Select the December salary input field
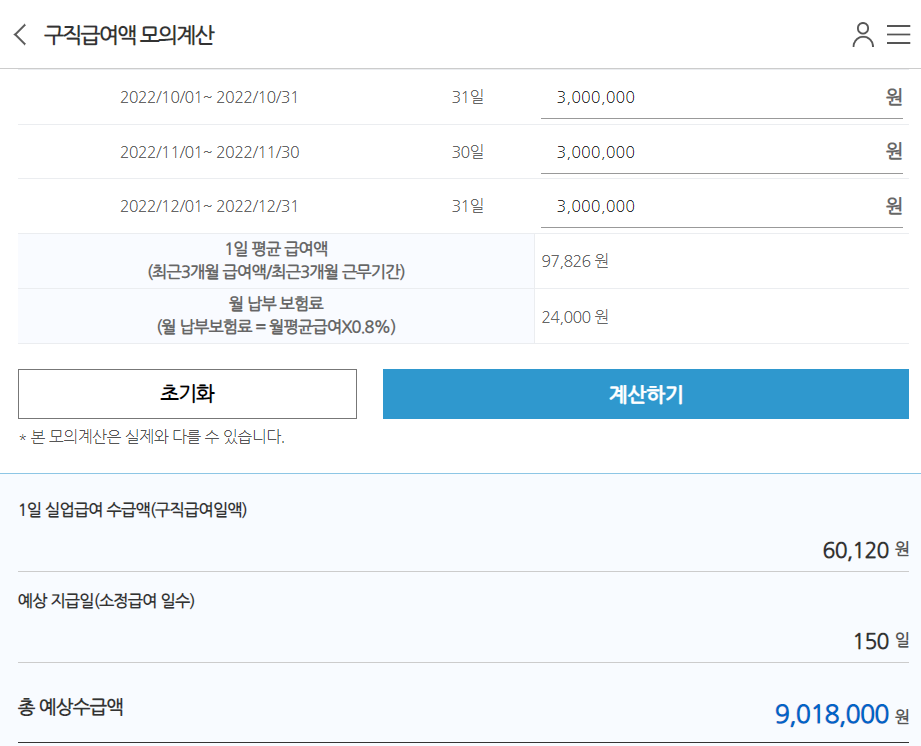 [720, 205]
